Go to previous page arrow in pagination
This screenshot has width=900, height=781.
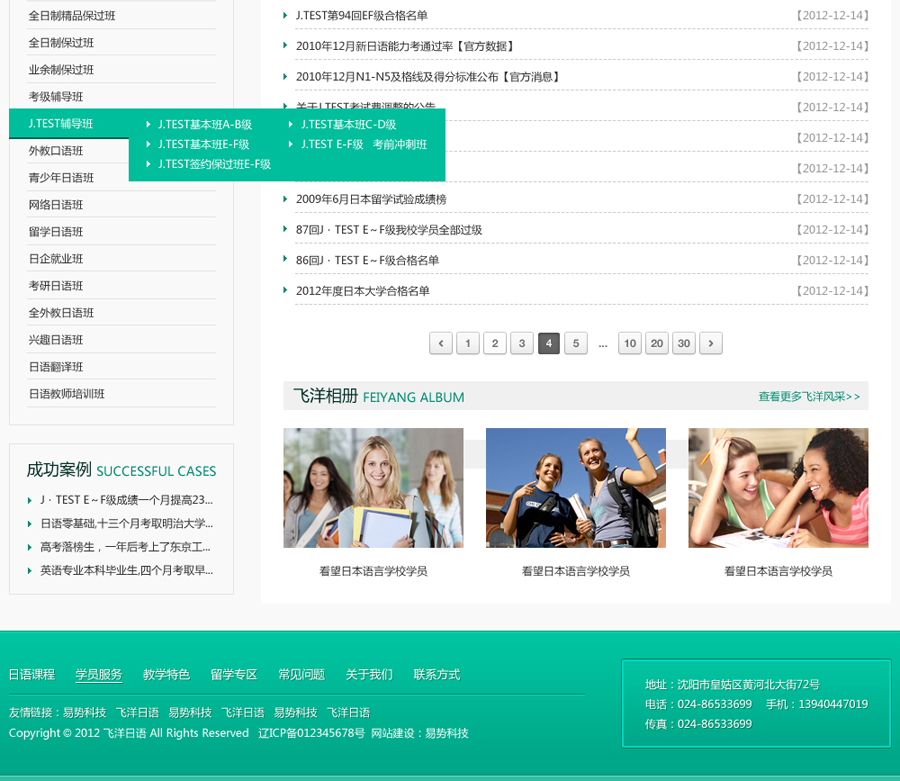[x=441, y=344]
